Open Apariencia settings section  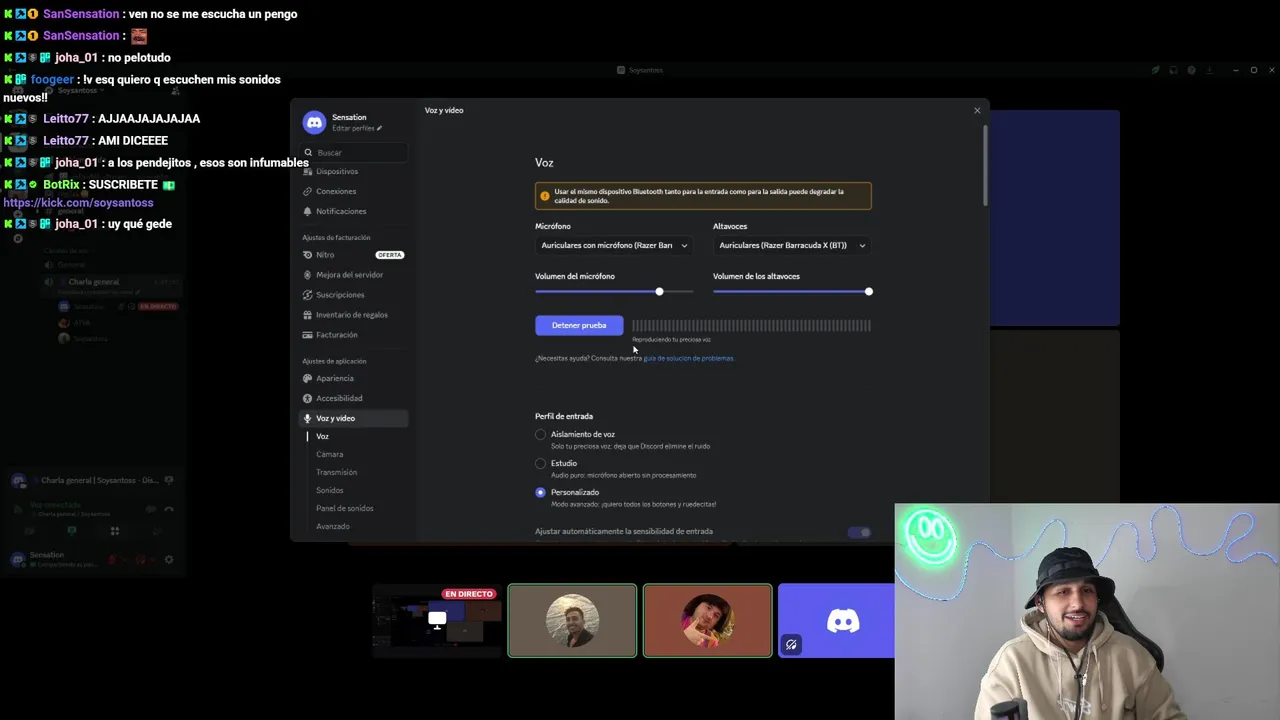(354, 378)
